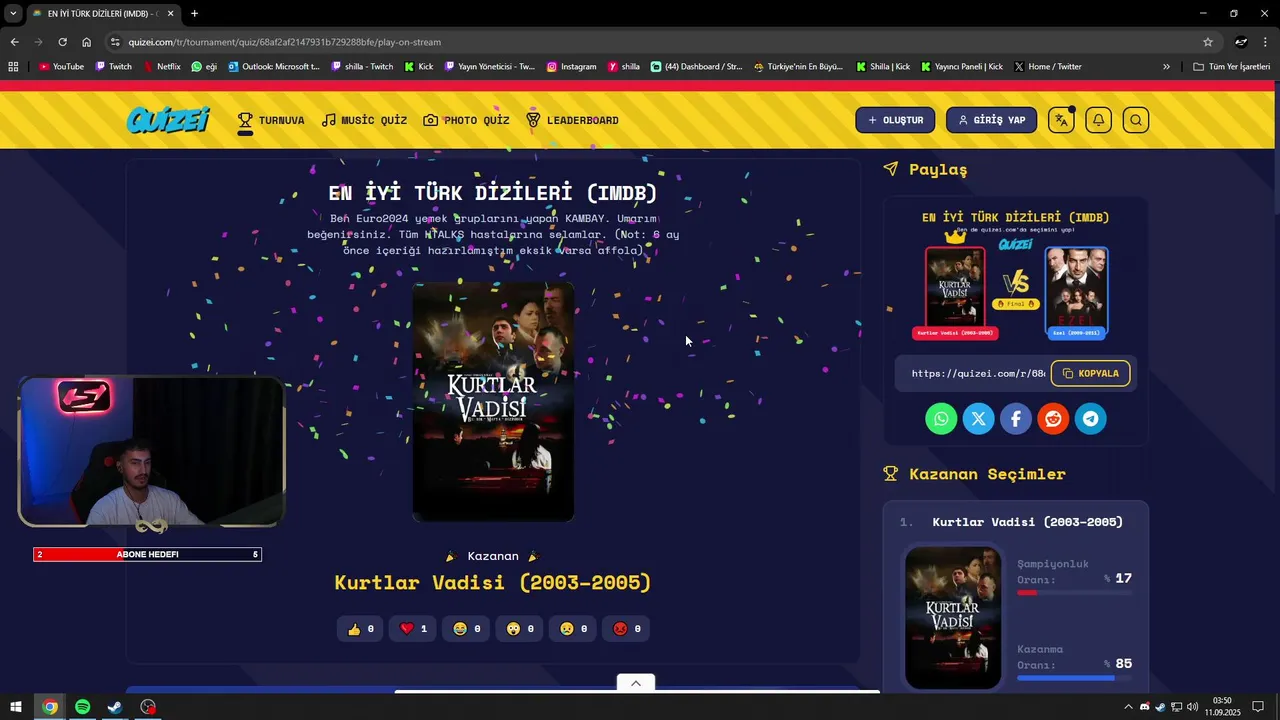Screen dimensions: 1280x720
Task: Open the notifications bell
Action: click(1098, 120)
